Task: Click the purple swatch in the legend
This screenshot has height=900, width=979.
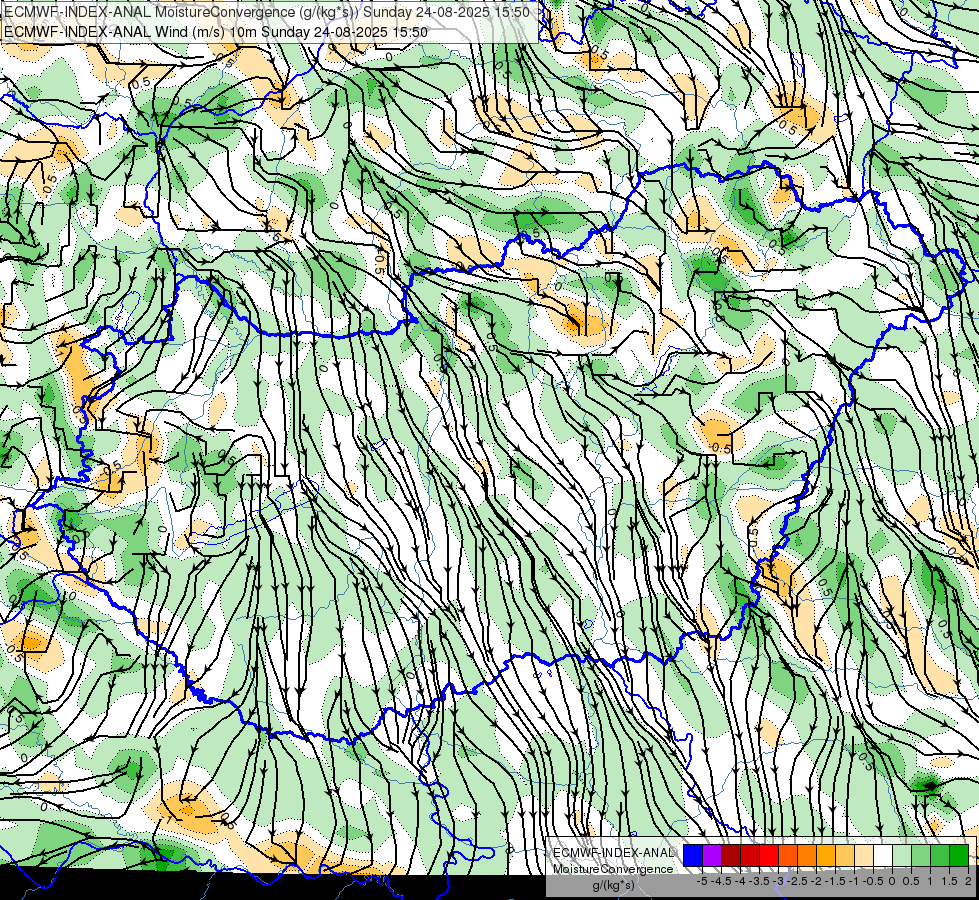Action: click(x=712, y=855)
